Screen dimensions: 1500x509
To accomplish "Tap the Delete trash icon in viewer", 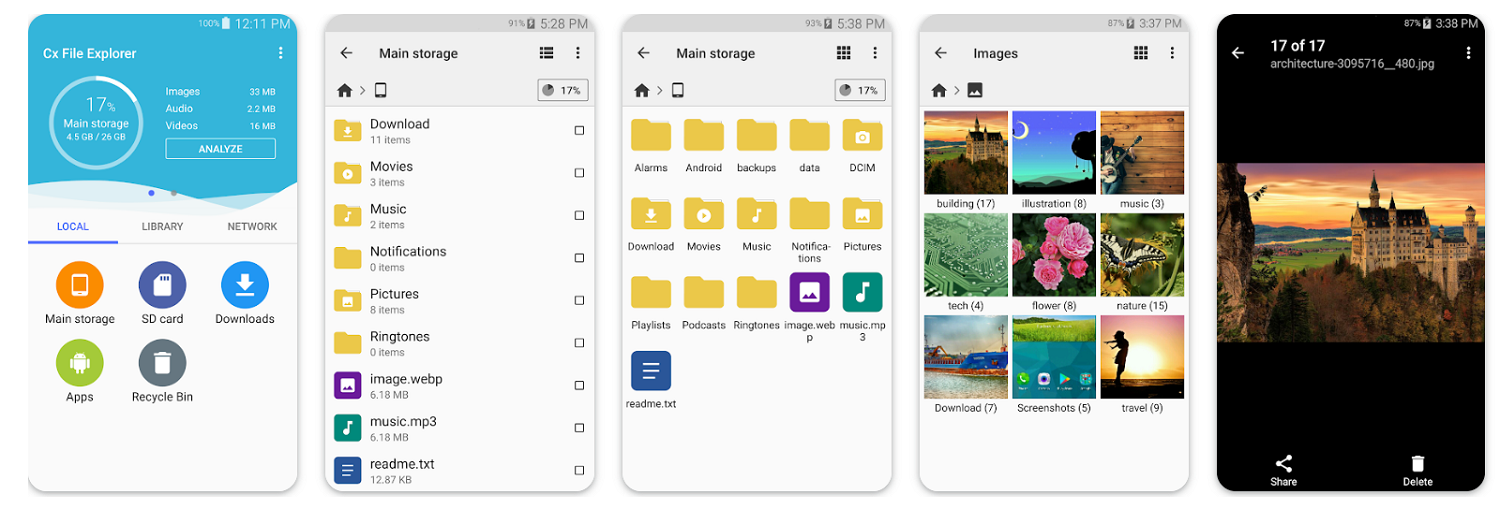I will (1417, 464).
